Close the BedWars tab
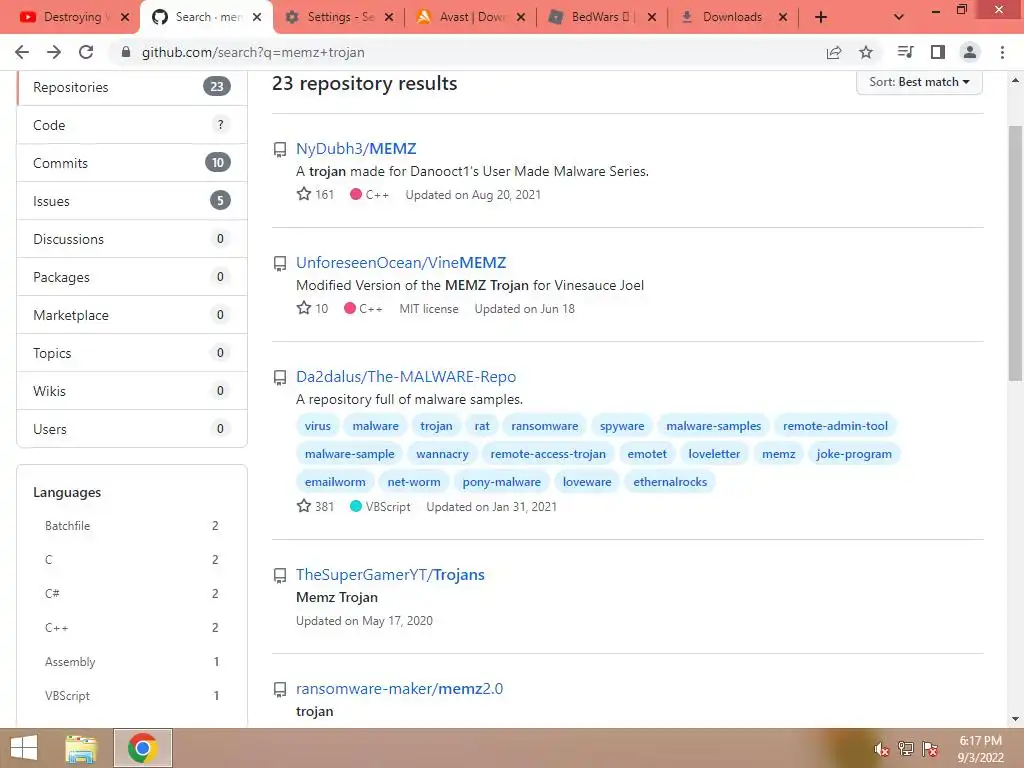Viewport: 1024px width, 768px height. [652, 17]
